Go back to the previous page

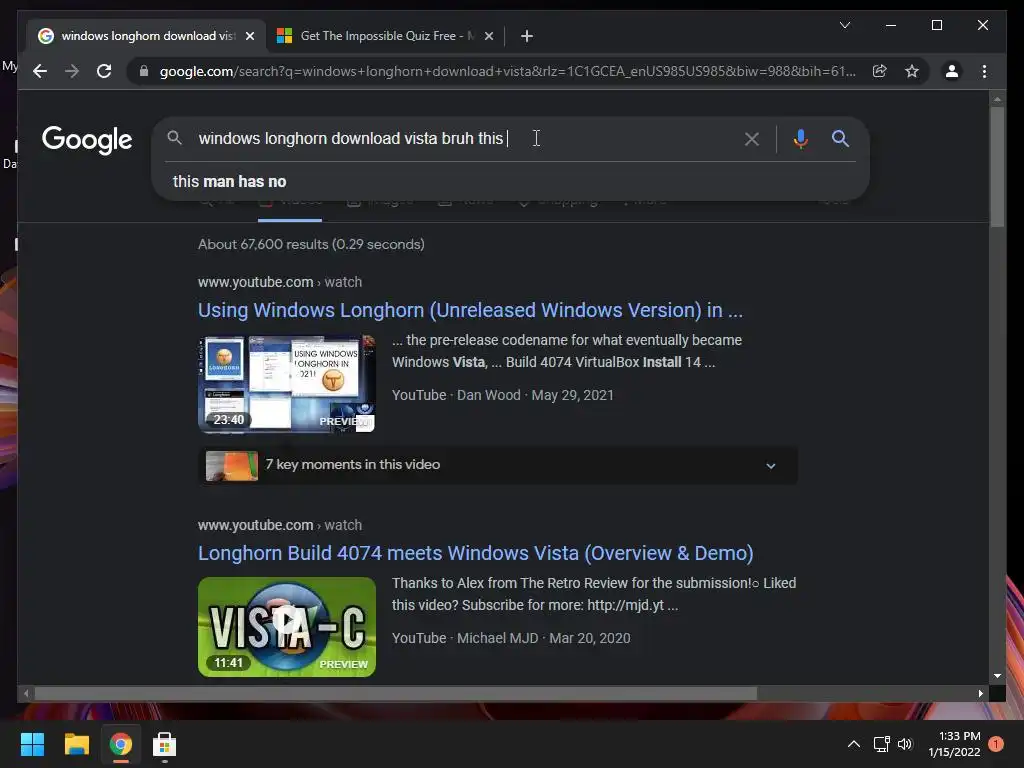click(x=40, y=71)
